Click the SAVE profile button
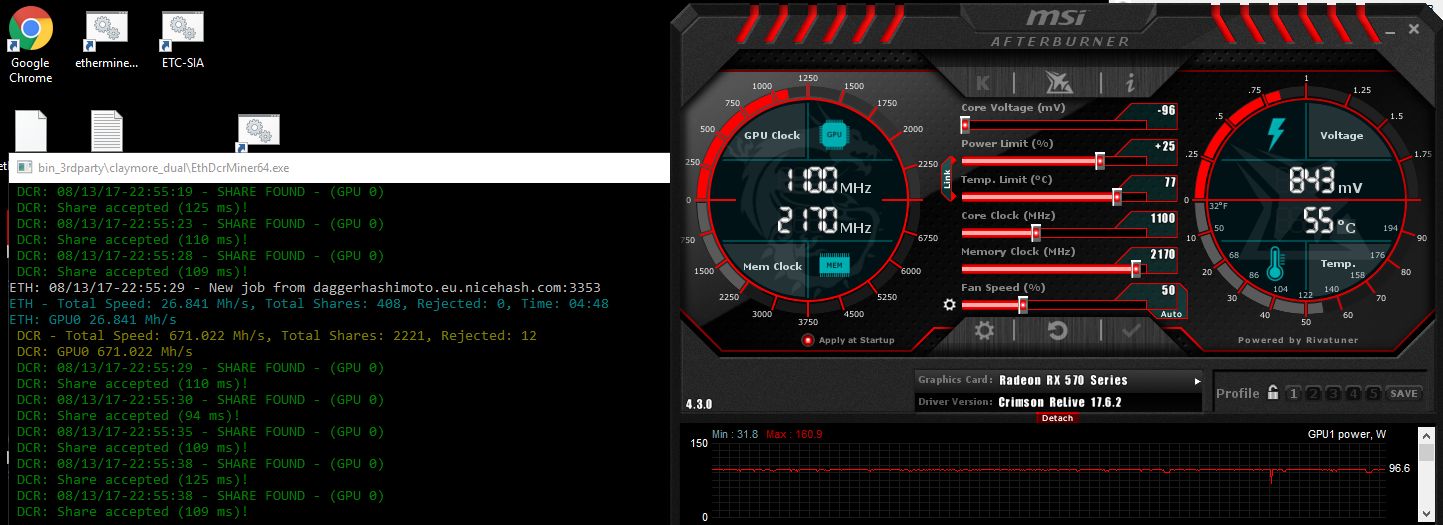The image size is (1443, 525). pos(1404,394)
